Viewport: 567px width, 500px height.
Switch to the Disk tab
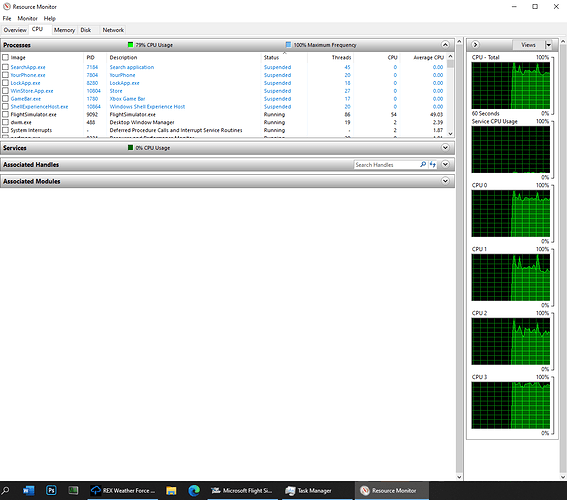pos(86,30)
